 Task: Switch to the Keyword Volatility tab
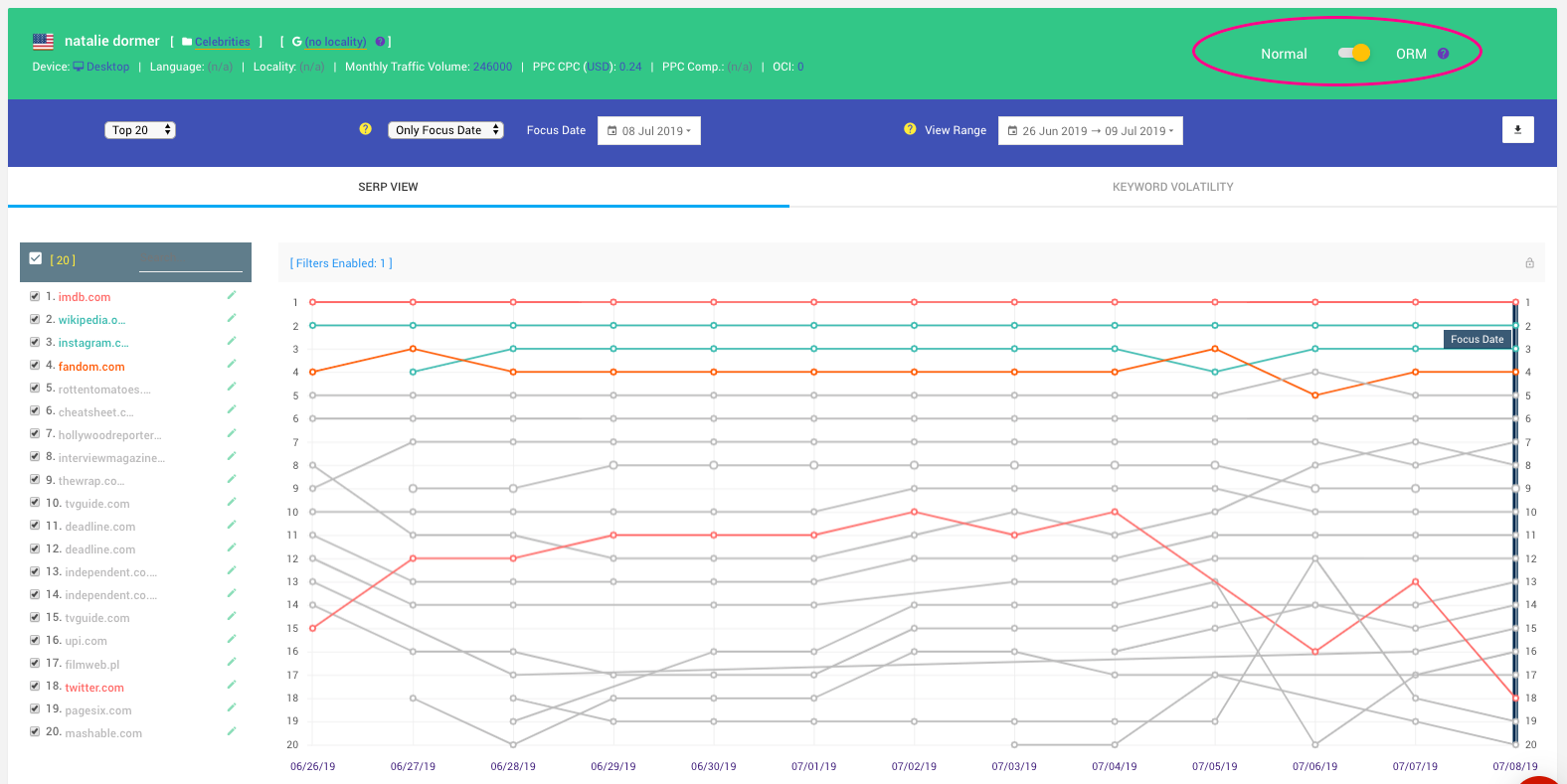1172,187
